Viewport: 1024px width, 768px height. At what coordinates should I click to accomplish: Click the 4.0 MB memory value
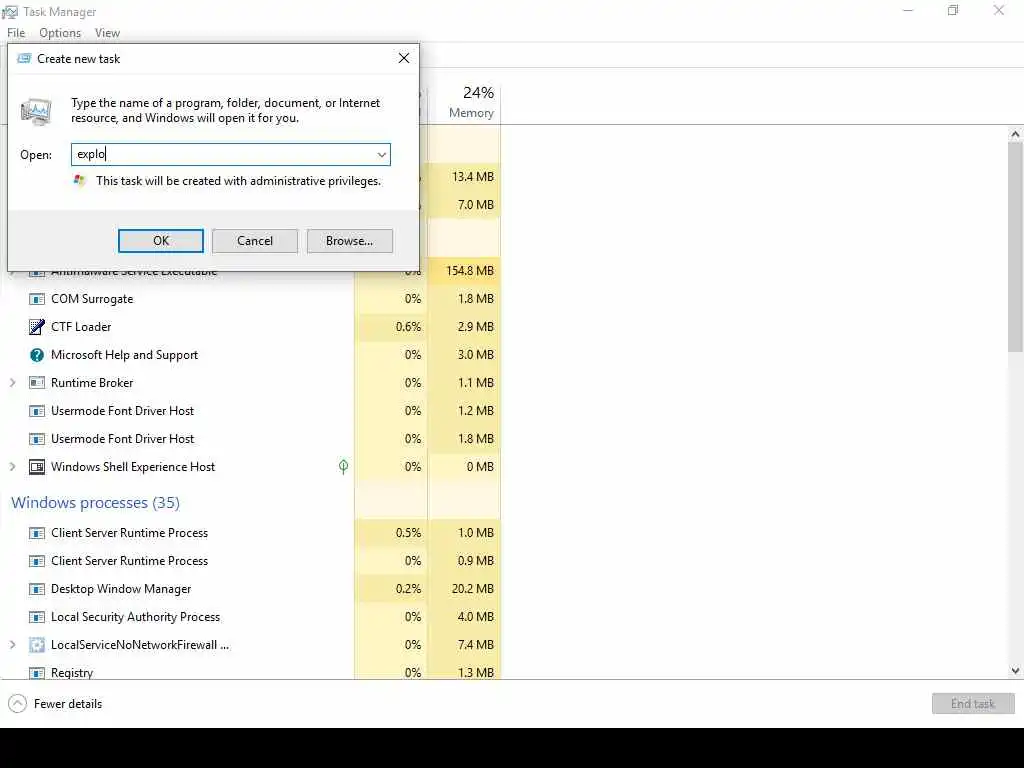click(475, 617)
